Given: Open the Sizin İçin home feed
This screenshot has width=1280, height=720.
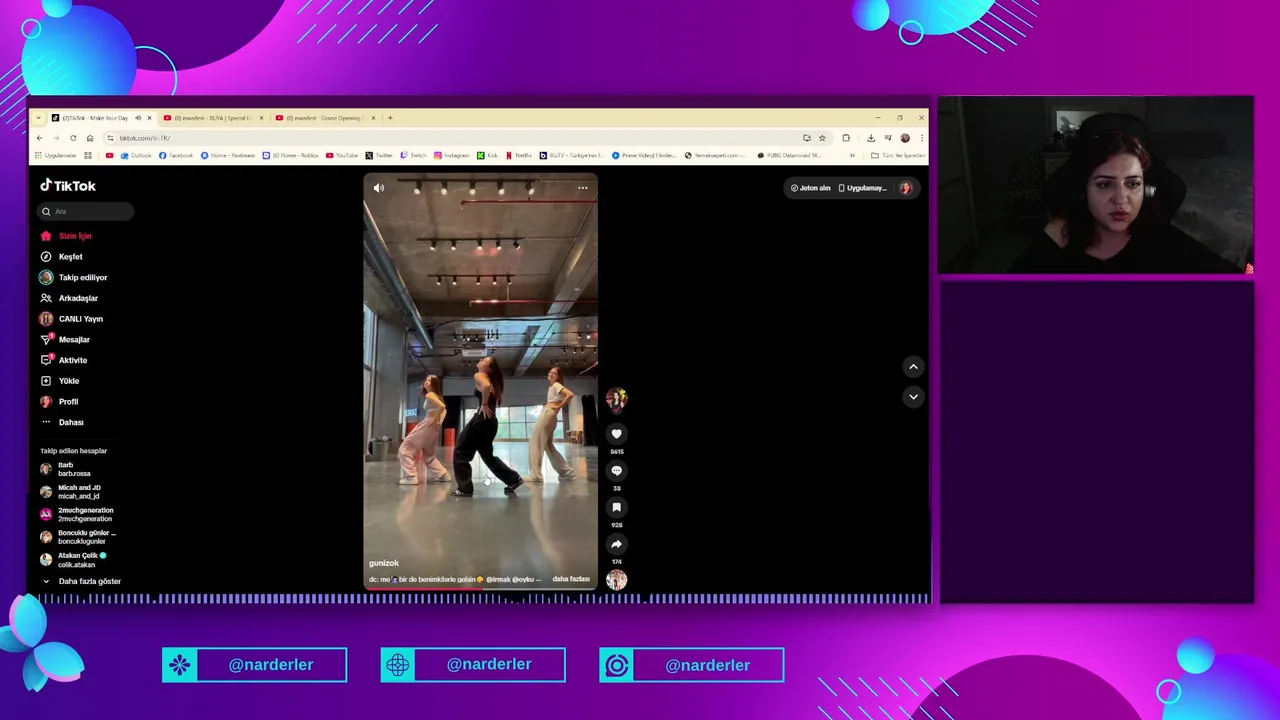Looking at the screenshot, I should pyautogui.click(x=66, y=236).
